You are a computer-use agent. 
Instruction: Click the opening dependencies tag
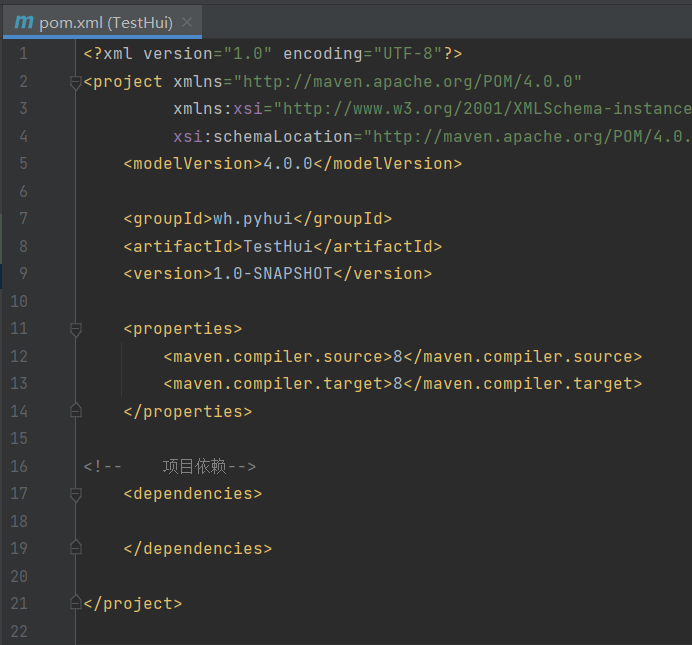point(193,494)
